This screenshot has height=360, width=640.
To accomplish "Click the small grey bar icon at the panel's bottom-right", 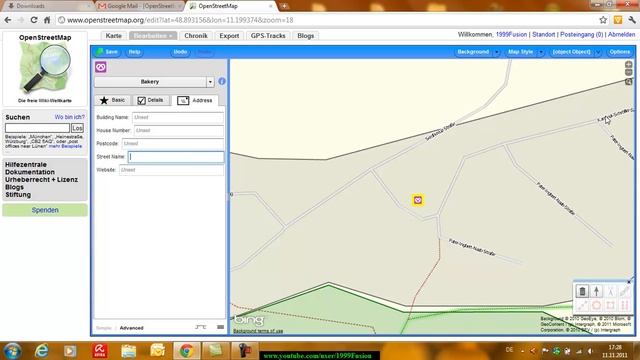I will pyautogui.click(x=220, y=327).
